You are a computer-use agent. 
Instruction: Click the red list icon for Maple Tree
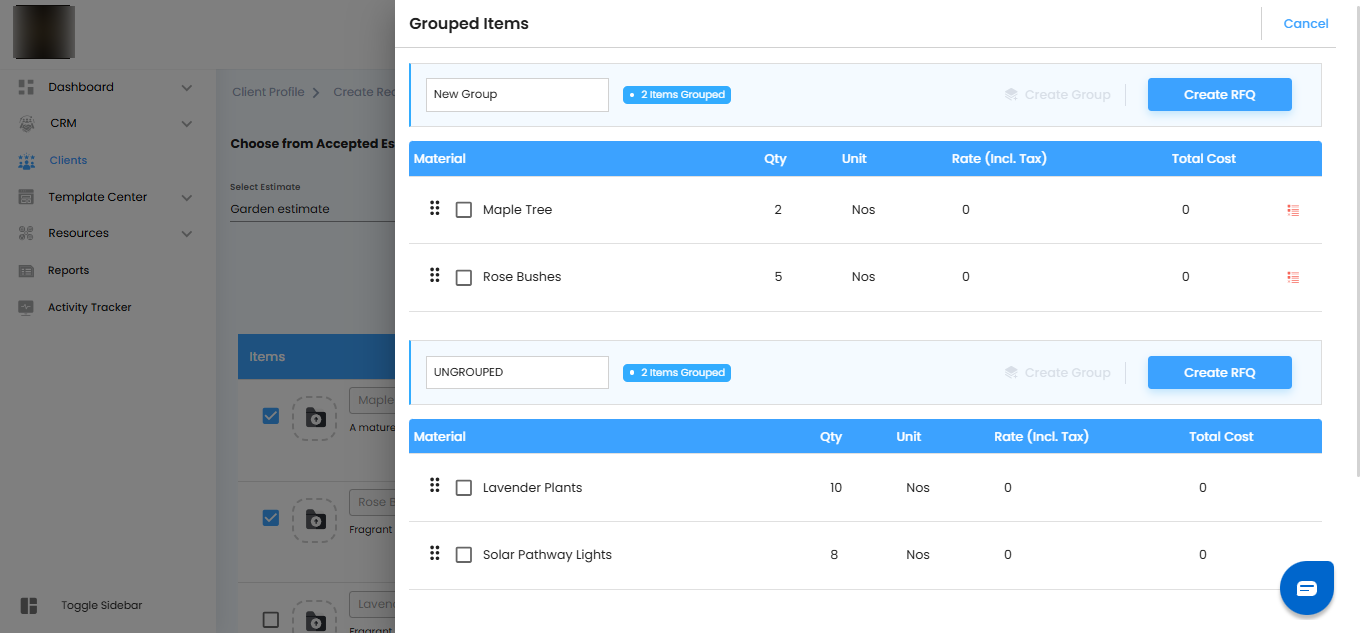1293,210
